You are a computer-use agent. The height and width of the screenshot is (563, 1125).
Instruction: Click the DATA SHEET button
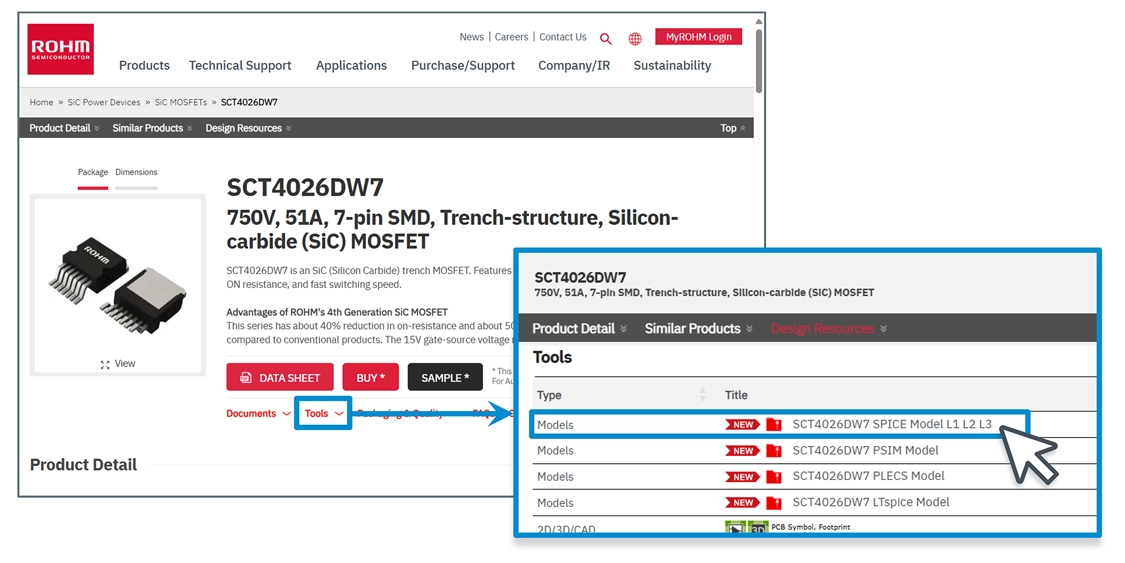(x=280, y=378)
